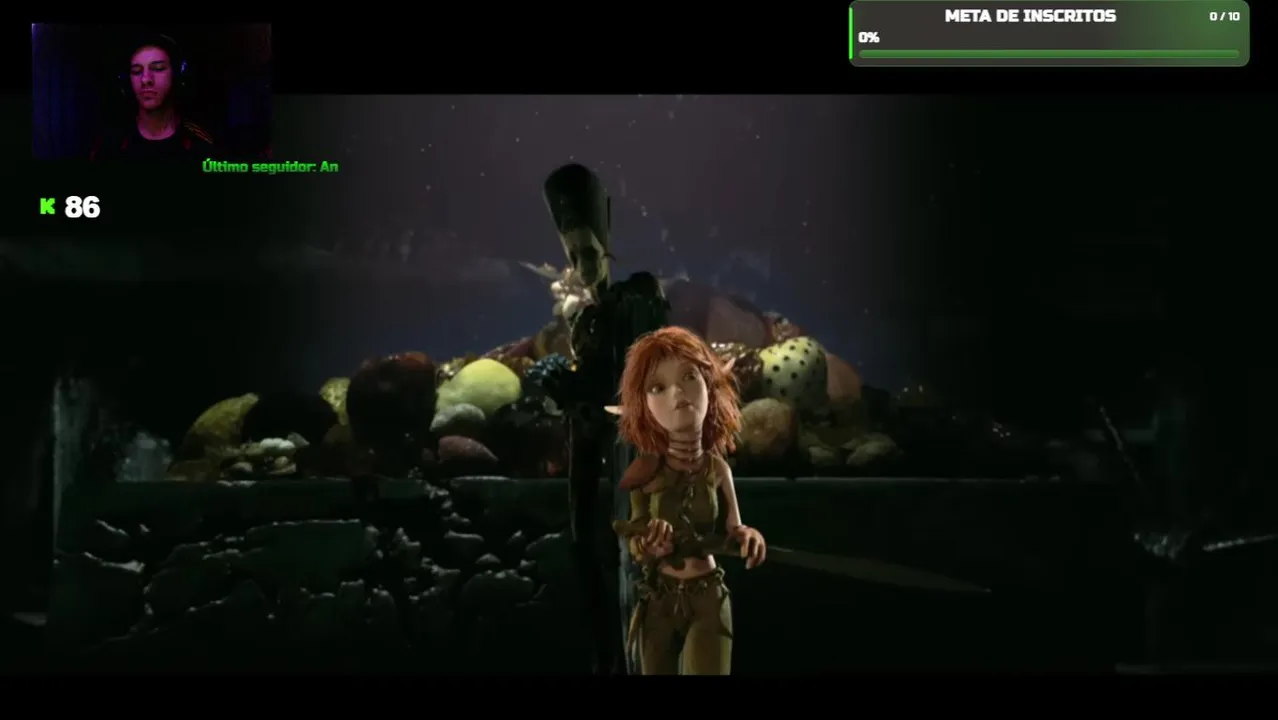Click the 'Último seguidor: An' label
The image size is (1278, 720).
(x=270, y=167)
